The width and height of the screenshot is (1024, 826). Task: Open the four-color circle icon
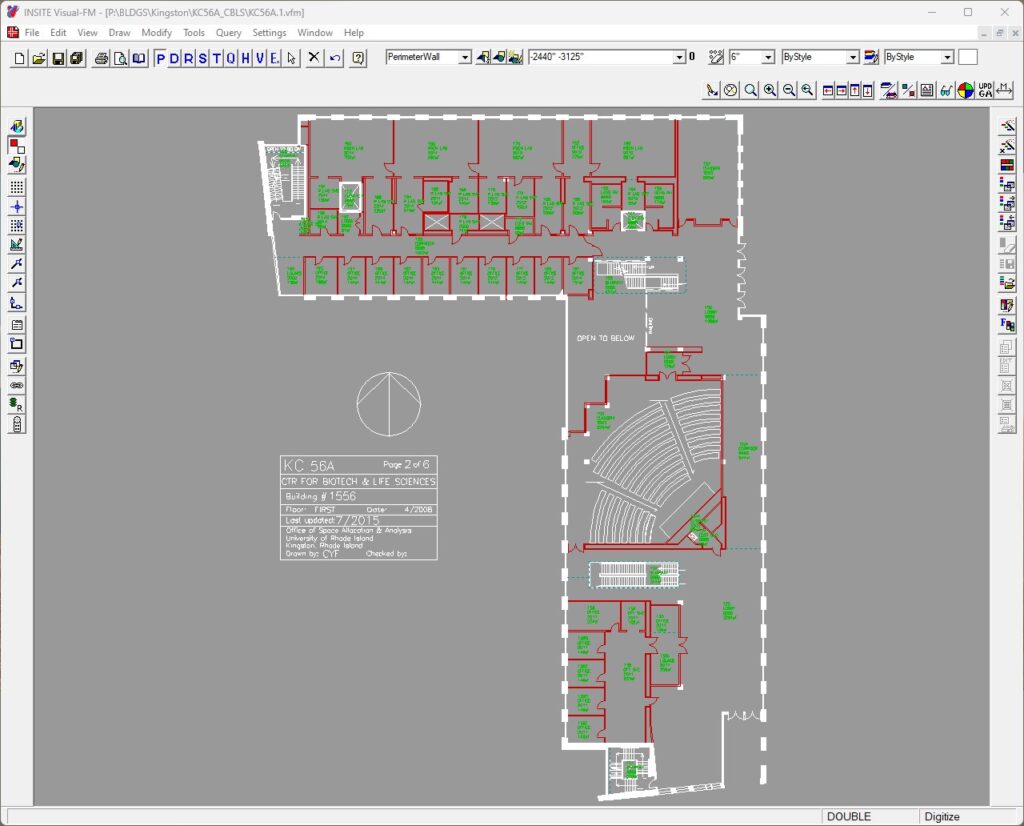pos(965,91)
